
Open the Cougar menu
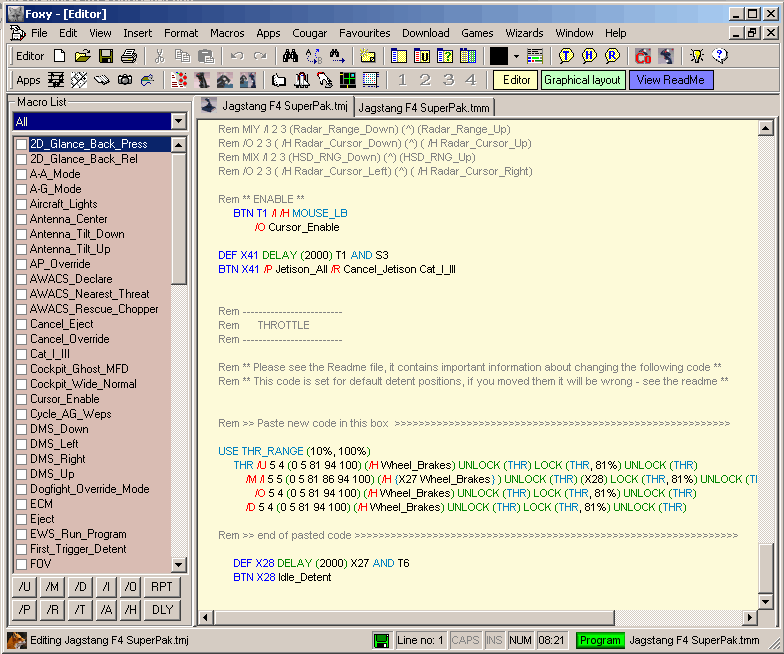click(311, 33)
